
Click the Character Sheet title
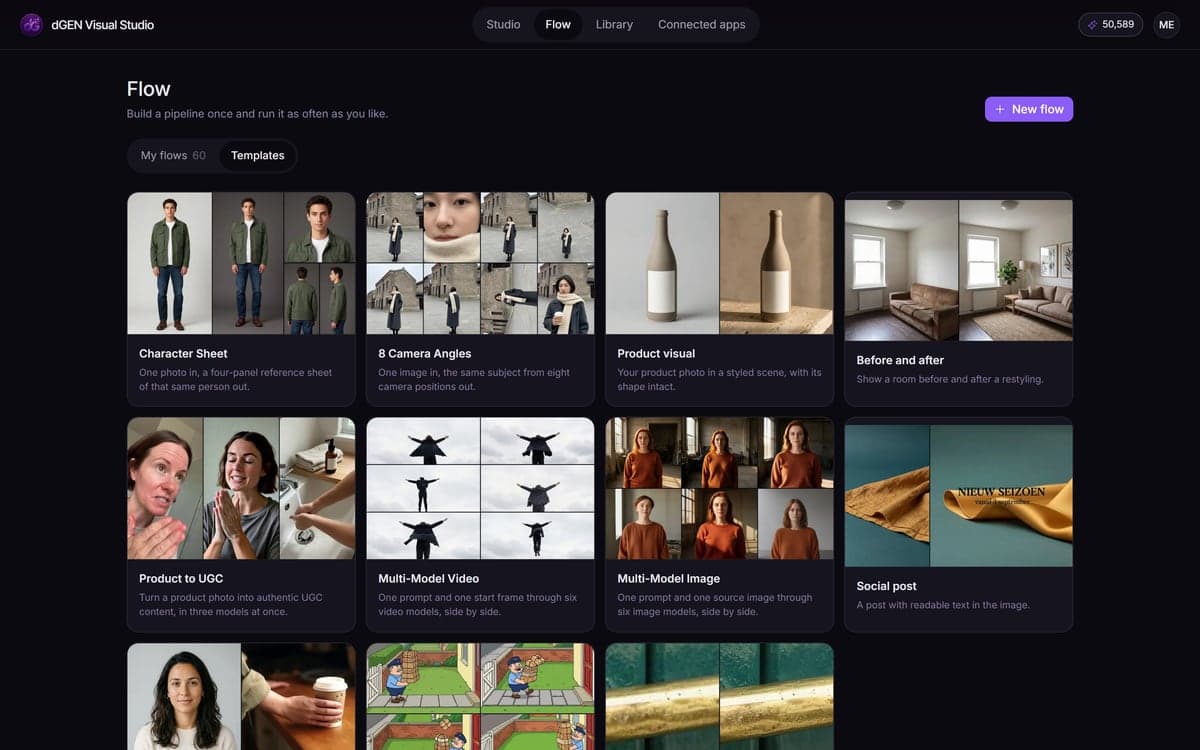point(183,353)
